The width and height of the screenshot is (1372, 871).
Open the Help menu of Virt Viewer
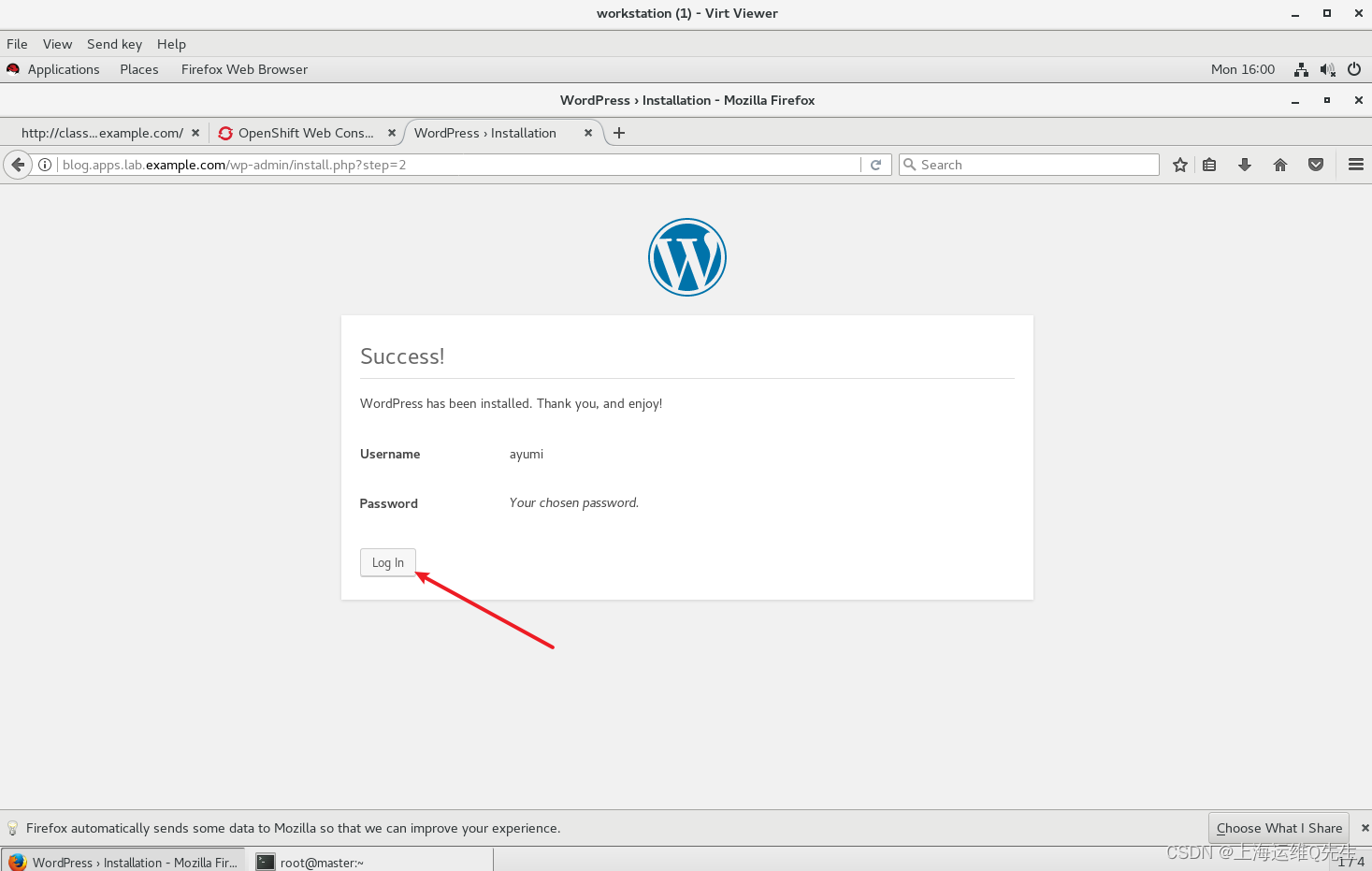pyautogui.click(x=171, y=44)
